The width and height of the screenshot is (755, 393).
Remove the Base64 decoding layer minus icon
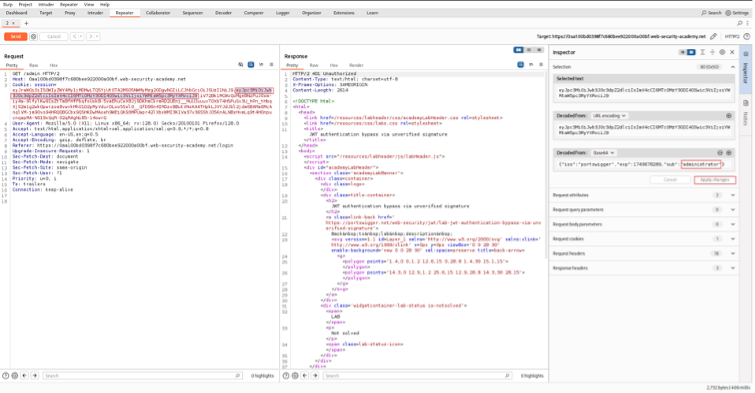720,153
